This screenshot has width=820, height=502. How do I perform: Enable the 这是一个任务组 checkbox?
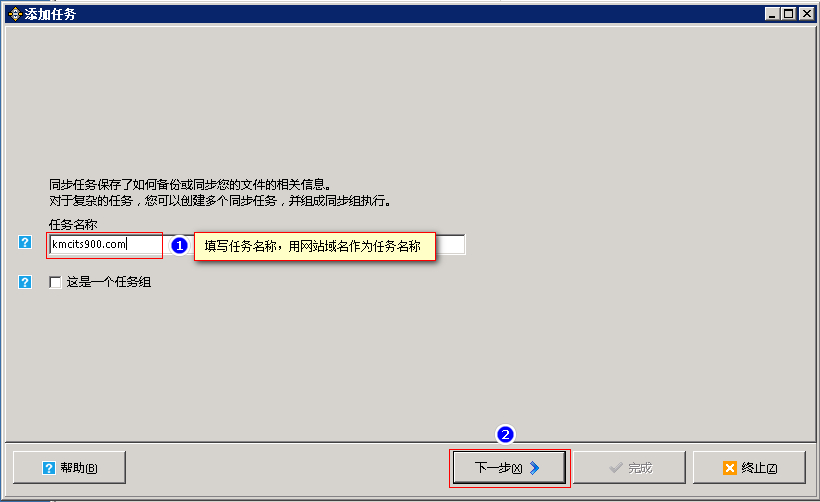[x=55, y=282]
